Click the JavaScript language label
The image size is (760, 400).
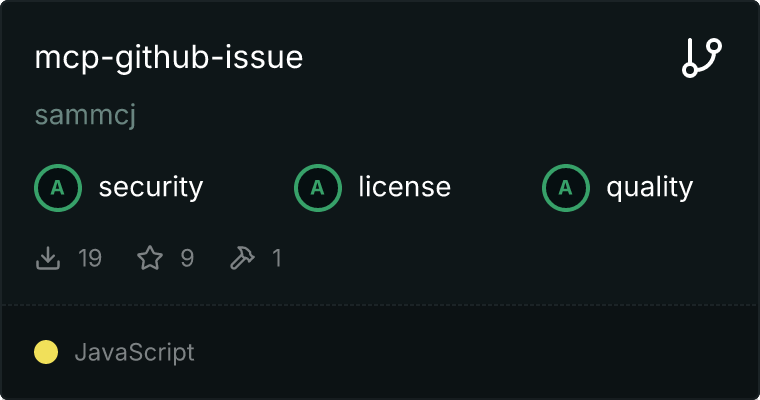[135, 352]
